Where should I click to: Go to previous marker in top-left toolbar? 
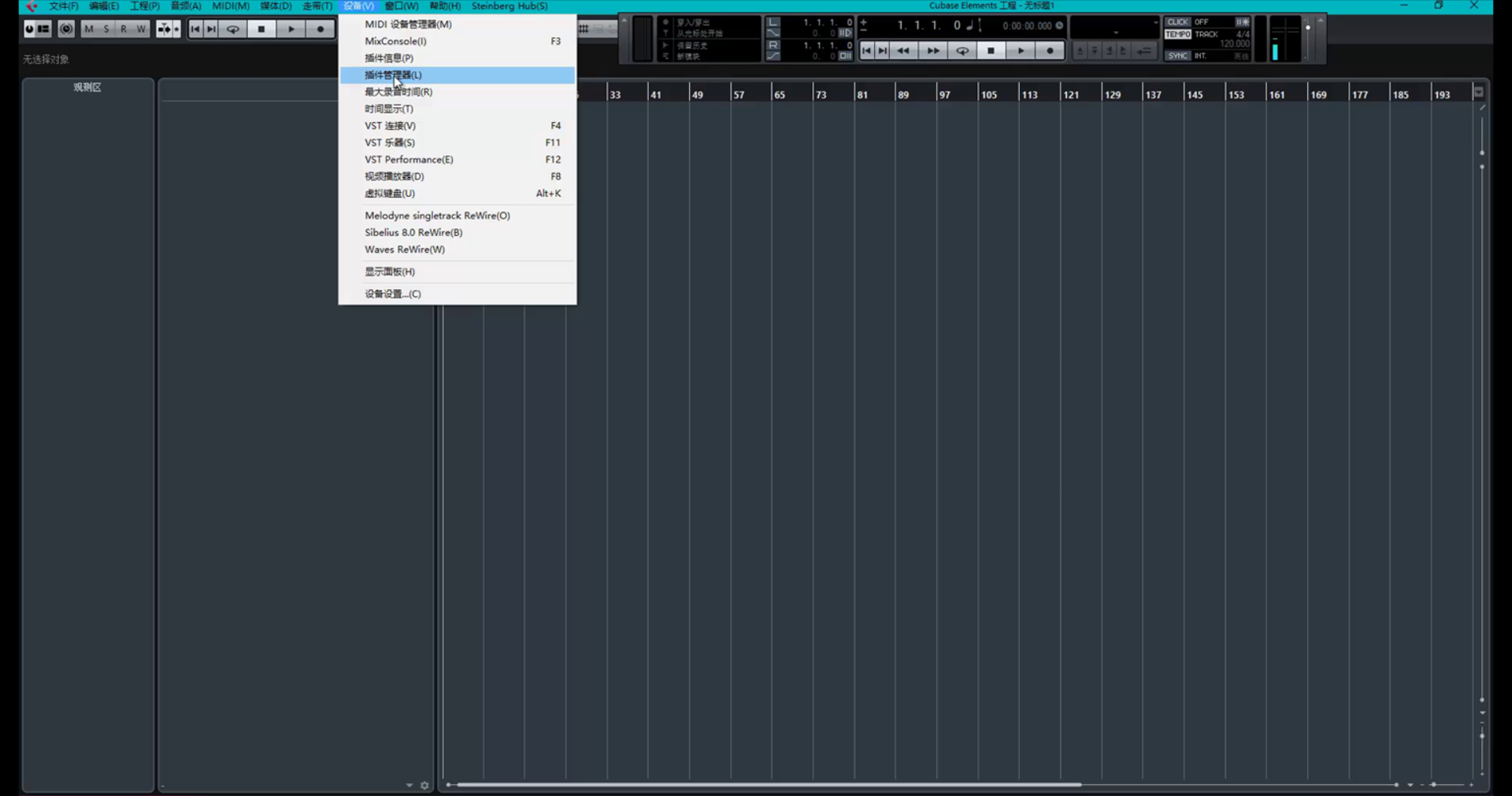(x=195, y=29)
